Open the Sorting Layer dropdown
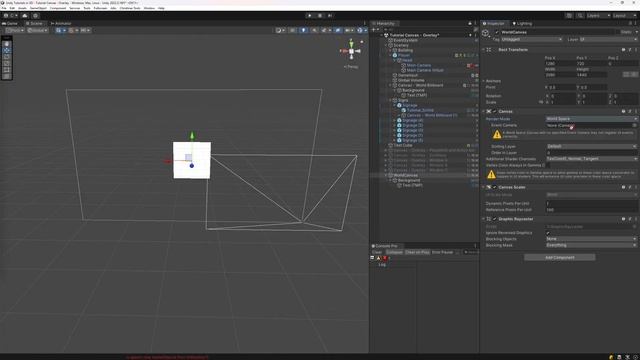The image size is (640, 360). coord(591,146)
